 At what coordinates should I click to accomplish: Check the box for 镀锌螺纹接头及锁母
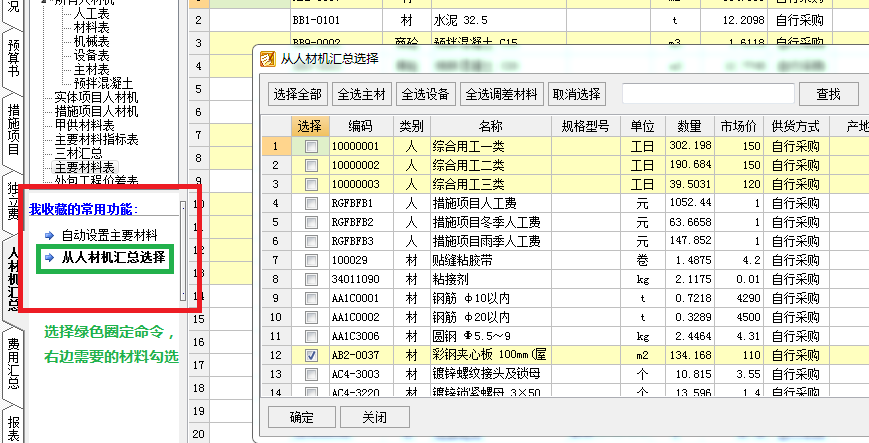coord(311,374)
